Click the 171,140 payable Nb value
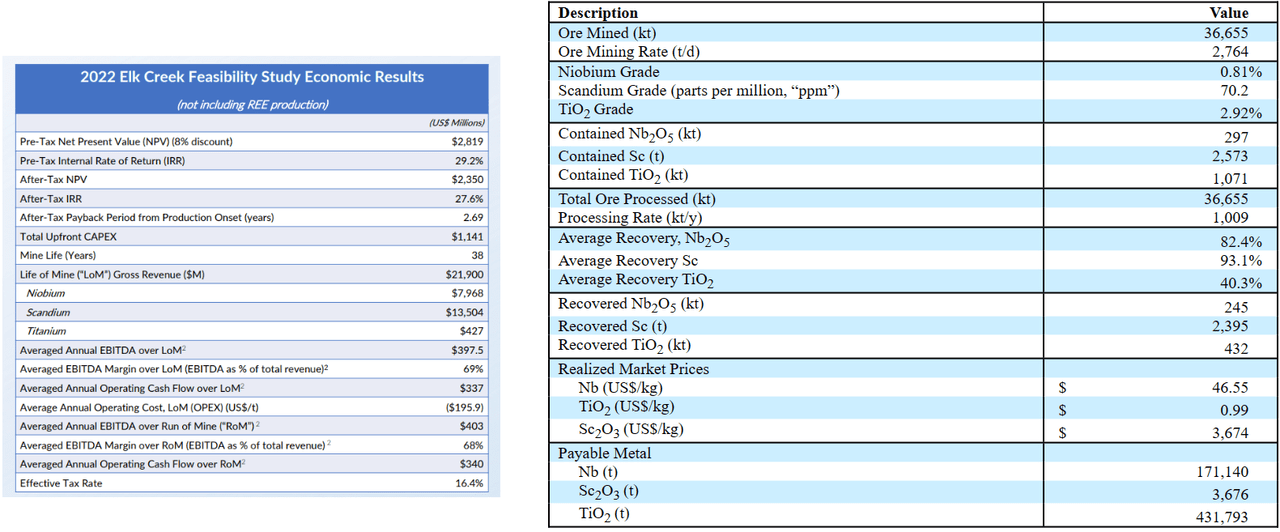 click(x=1222, y=472)
